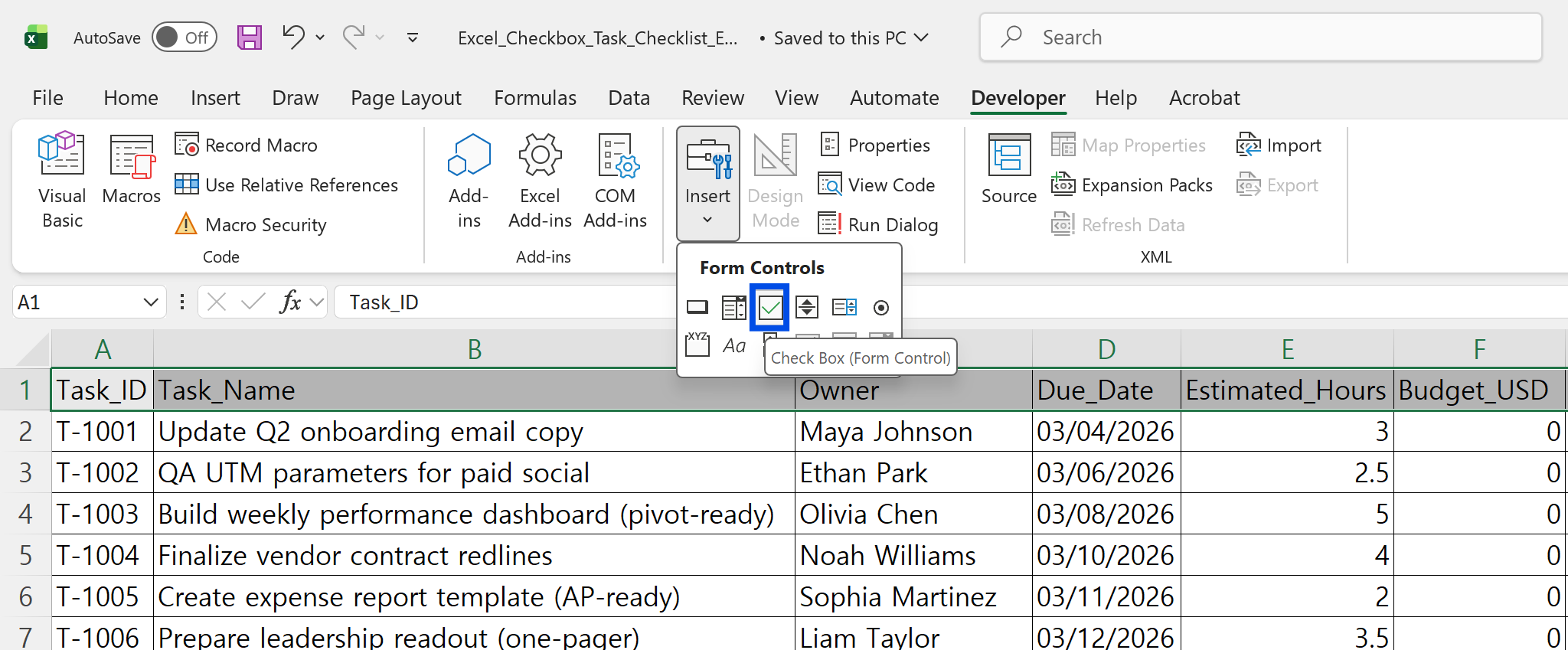This screenshot has width=1568, height=650.
Task: Open the Page Layout tab
Action: click(406, 98)
